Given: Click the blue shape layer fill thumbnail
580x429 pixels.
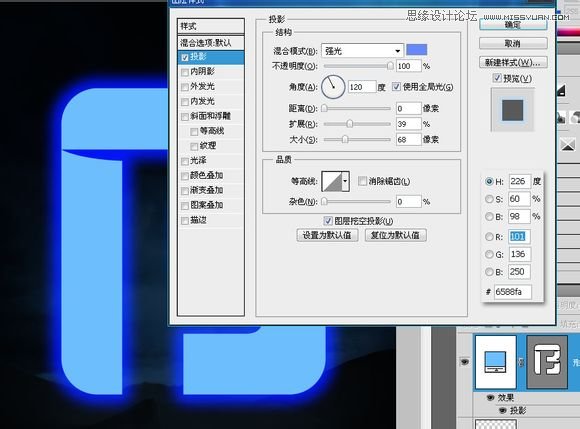Looking at the screenshot, I should tap(496, 362).
